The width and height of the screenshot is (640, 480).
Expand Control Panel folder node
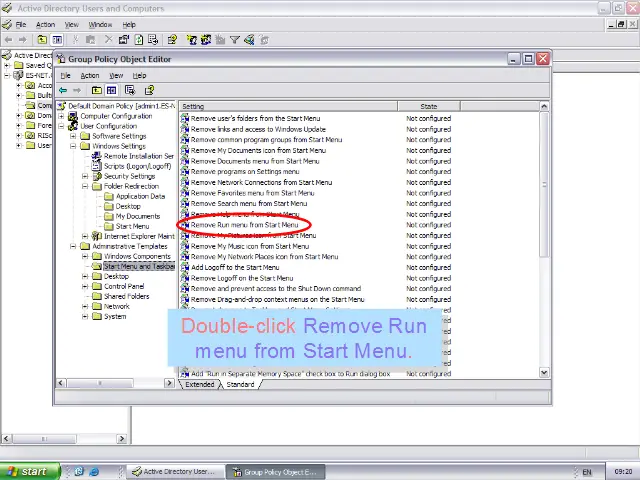coord(85,286)
